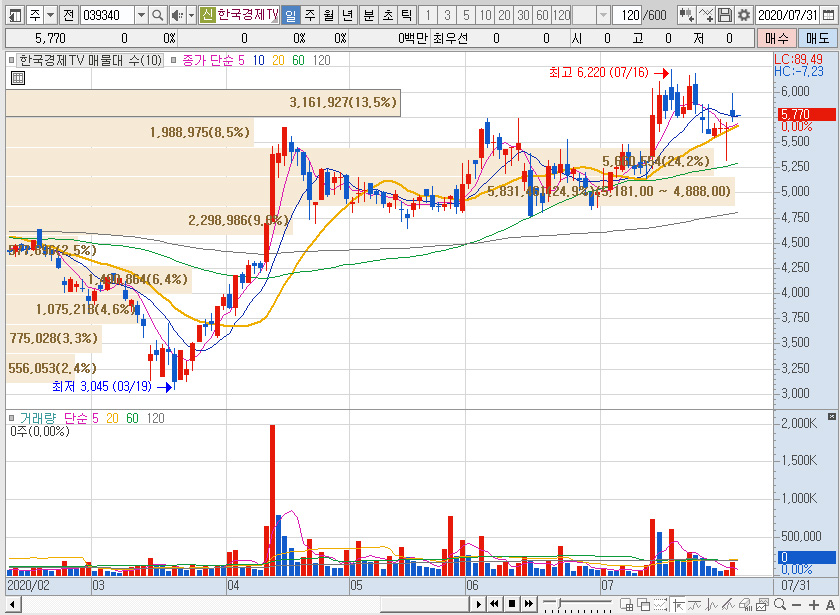Click the overlapping windows icon

pos(643,604)
